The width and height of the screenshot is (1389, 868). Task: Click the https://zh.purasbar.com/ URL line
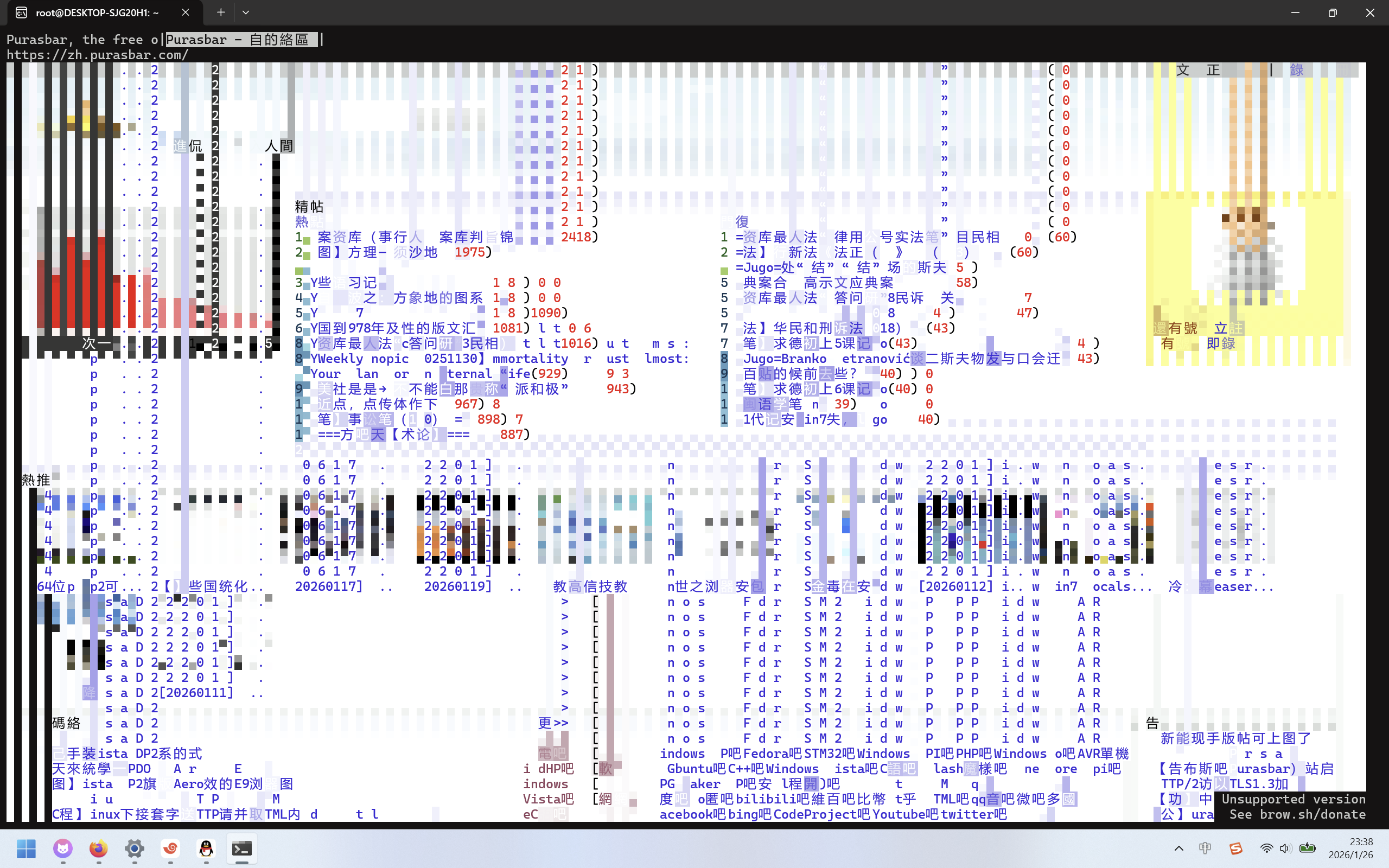98,55
